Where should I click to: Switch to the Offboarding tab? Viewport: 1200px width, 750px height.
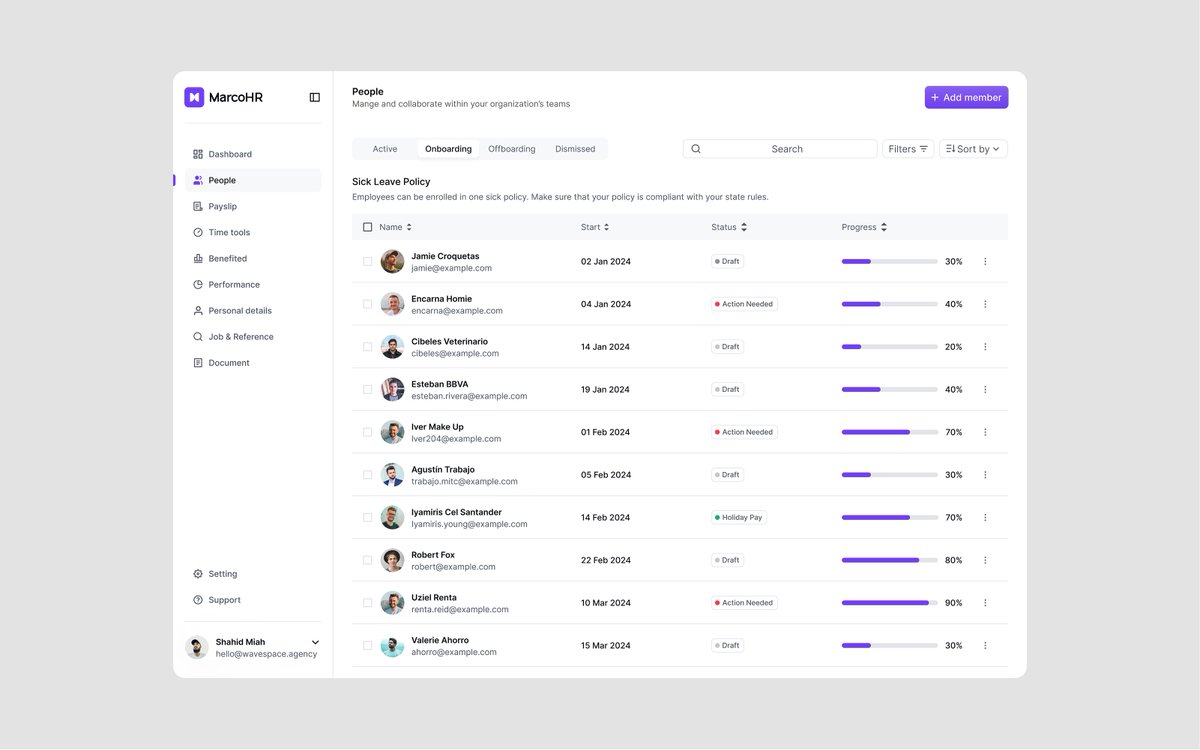(x=512, y=149)
